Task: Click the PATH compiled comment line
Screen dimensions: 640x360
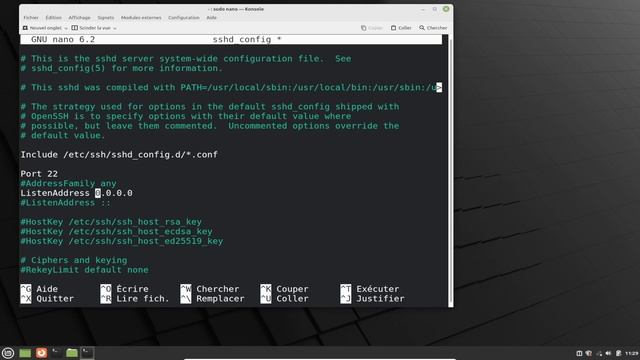Action: [x=231, y=87]
